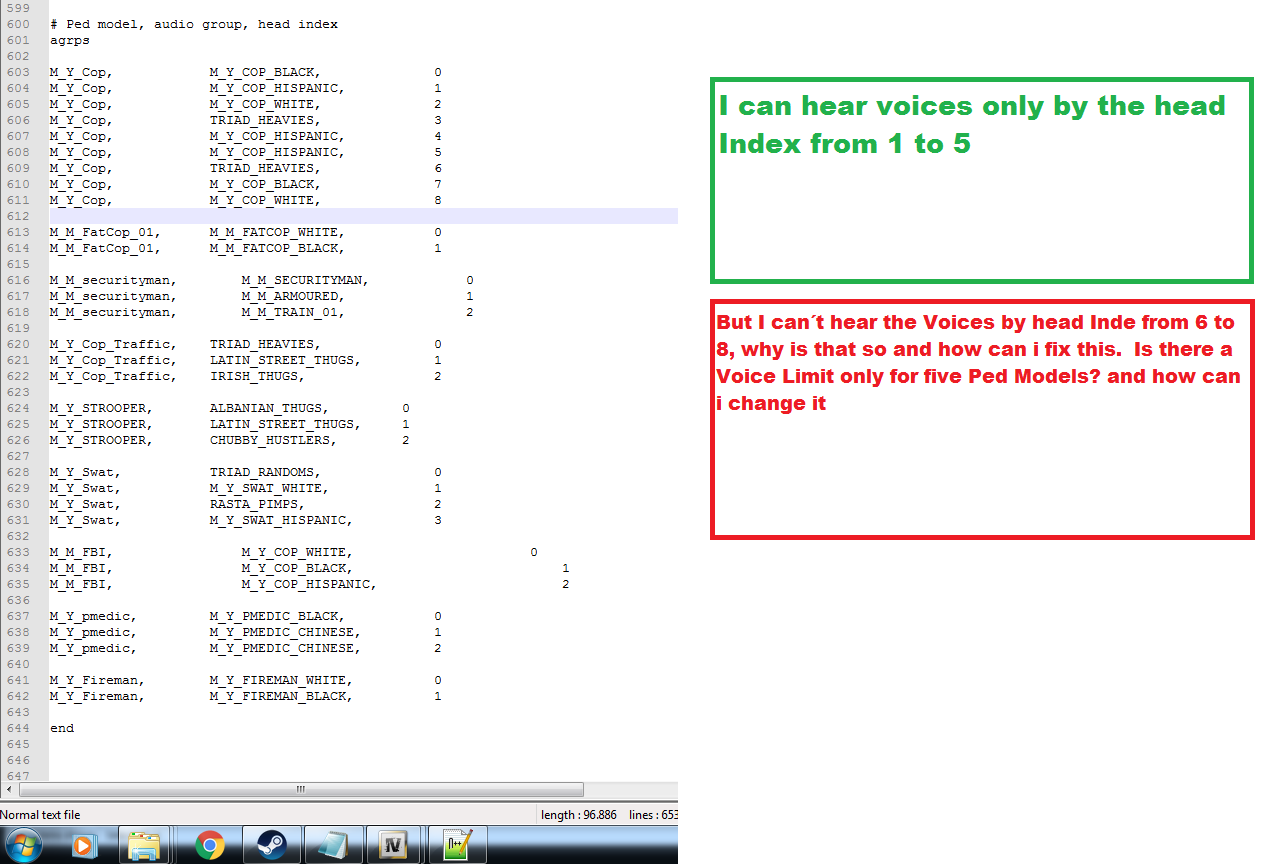
Task: Switch to Steam in the taskbar
Action: click(x=271, y=846)
